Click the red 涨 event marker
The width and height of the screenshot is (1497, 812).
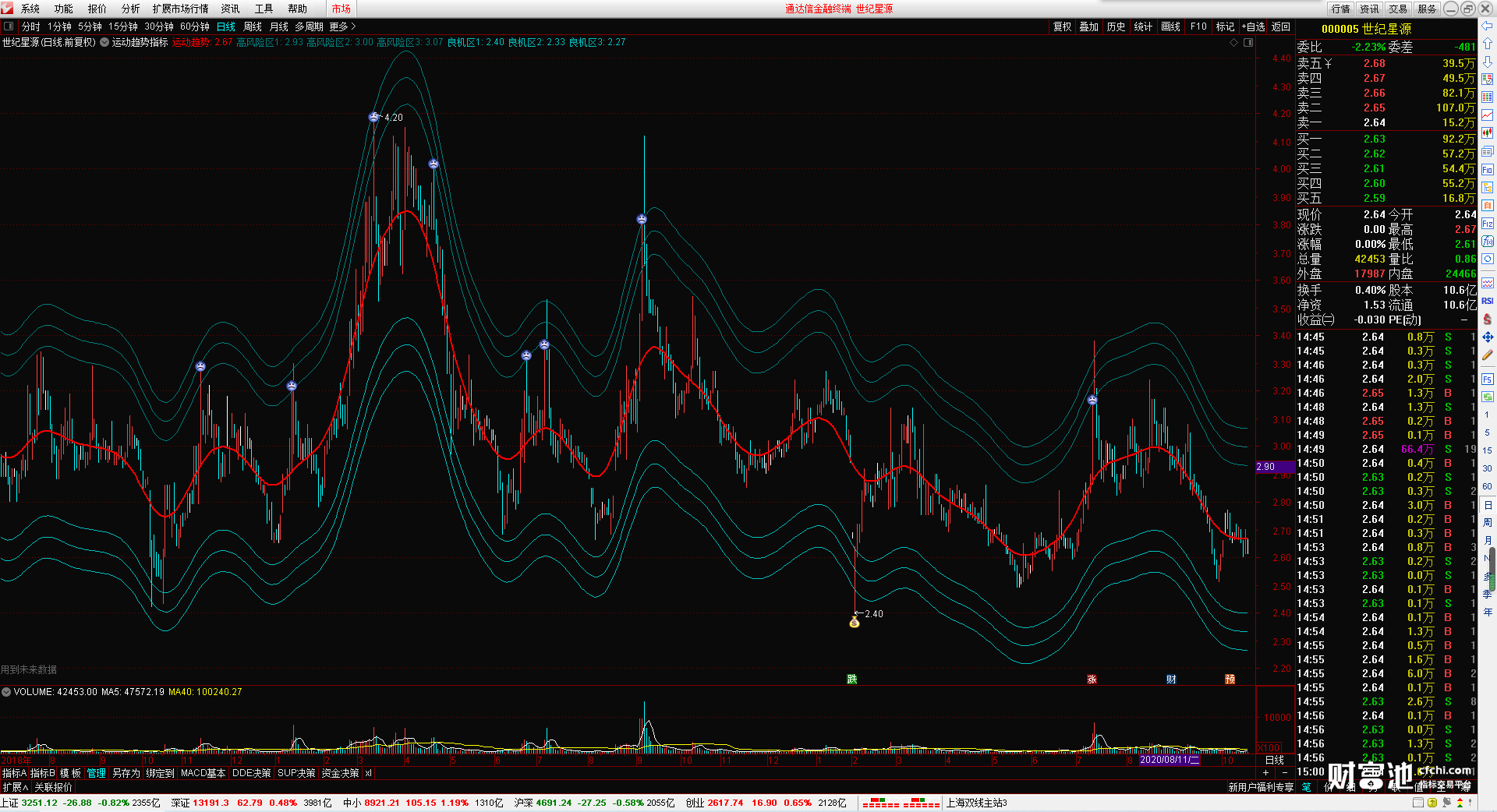click(x=1092, y=680)
